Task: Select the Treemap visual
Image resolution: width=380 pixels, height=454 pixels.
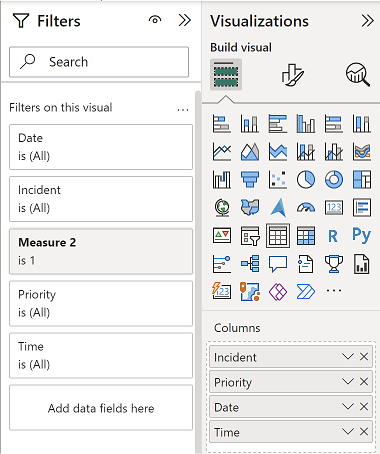Action: pos(362,179)
